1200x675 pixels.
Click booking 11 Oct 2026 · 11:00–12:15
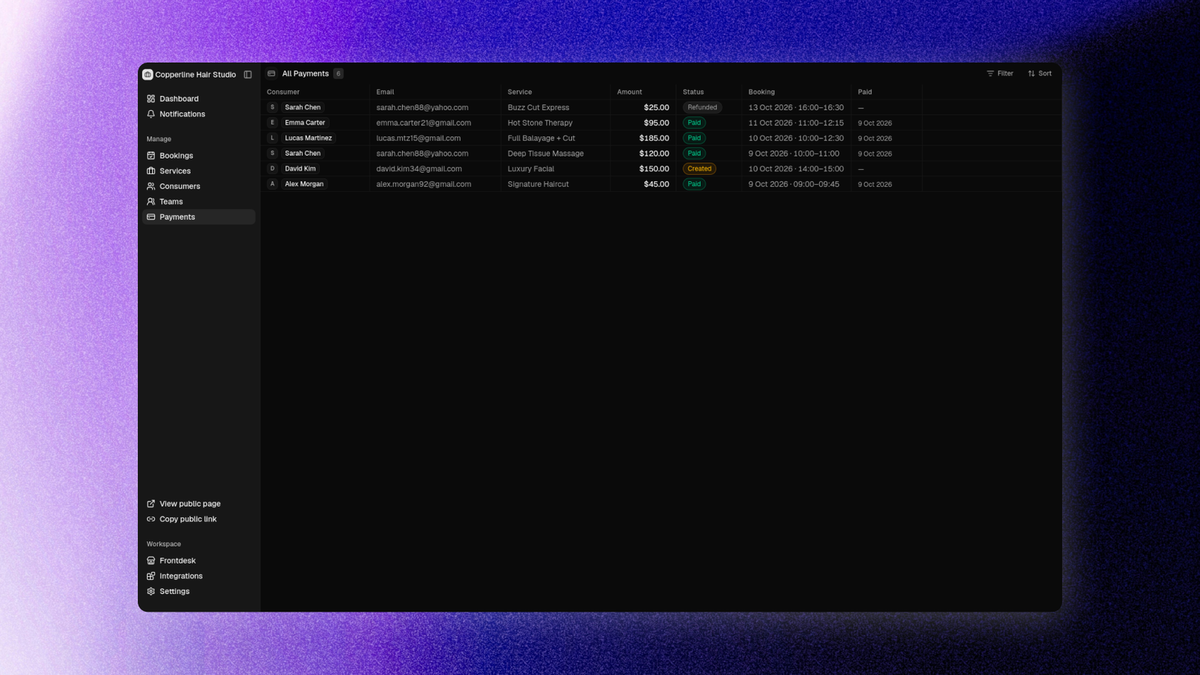coord(796,123)
